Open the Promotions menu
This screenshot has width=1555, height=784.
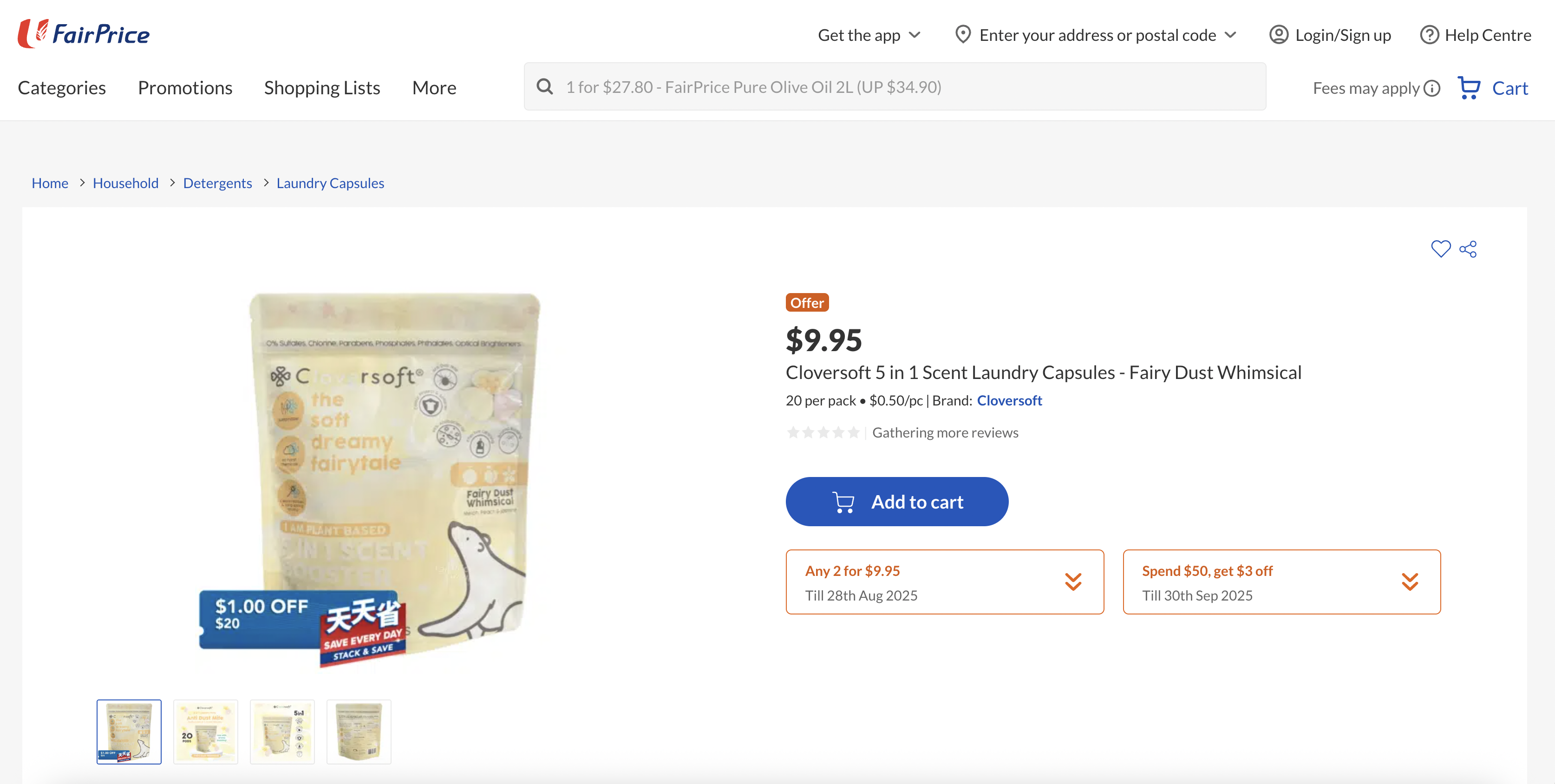click(x=185, y=87)
